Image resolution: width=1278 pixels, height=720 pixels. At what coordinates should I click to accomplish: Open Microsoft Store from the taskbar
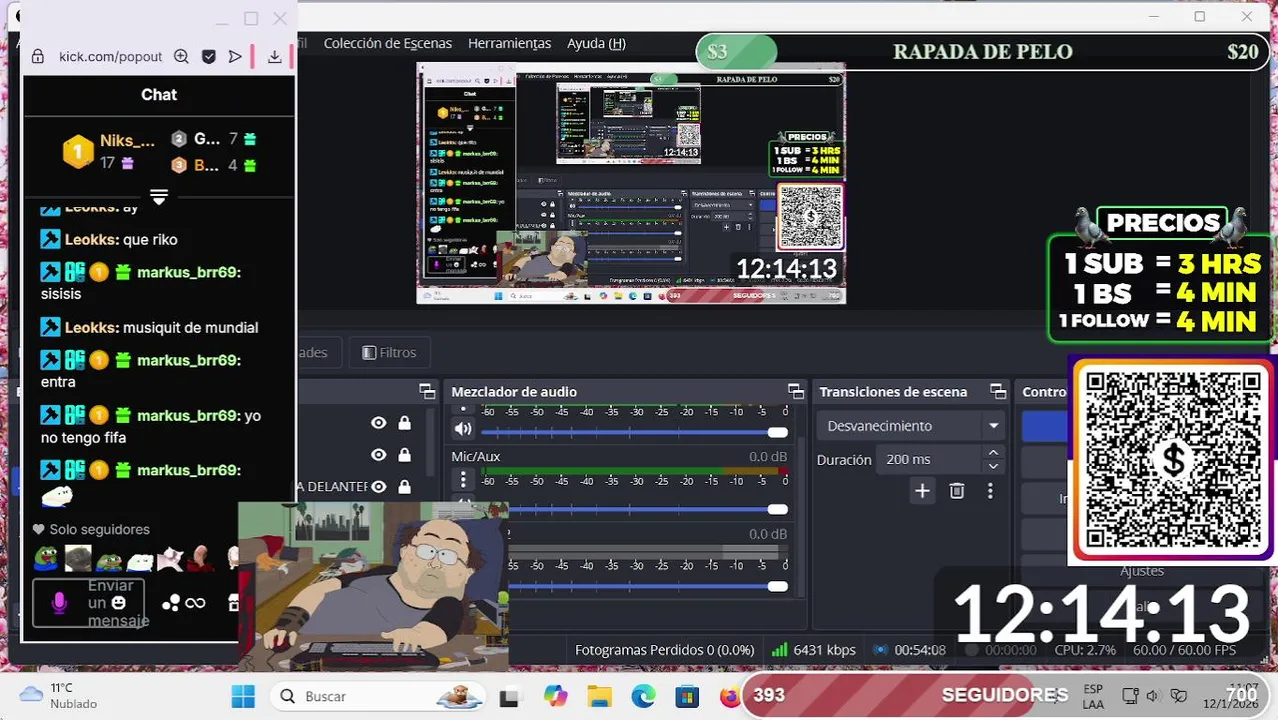687,696
